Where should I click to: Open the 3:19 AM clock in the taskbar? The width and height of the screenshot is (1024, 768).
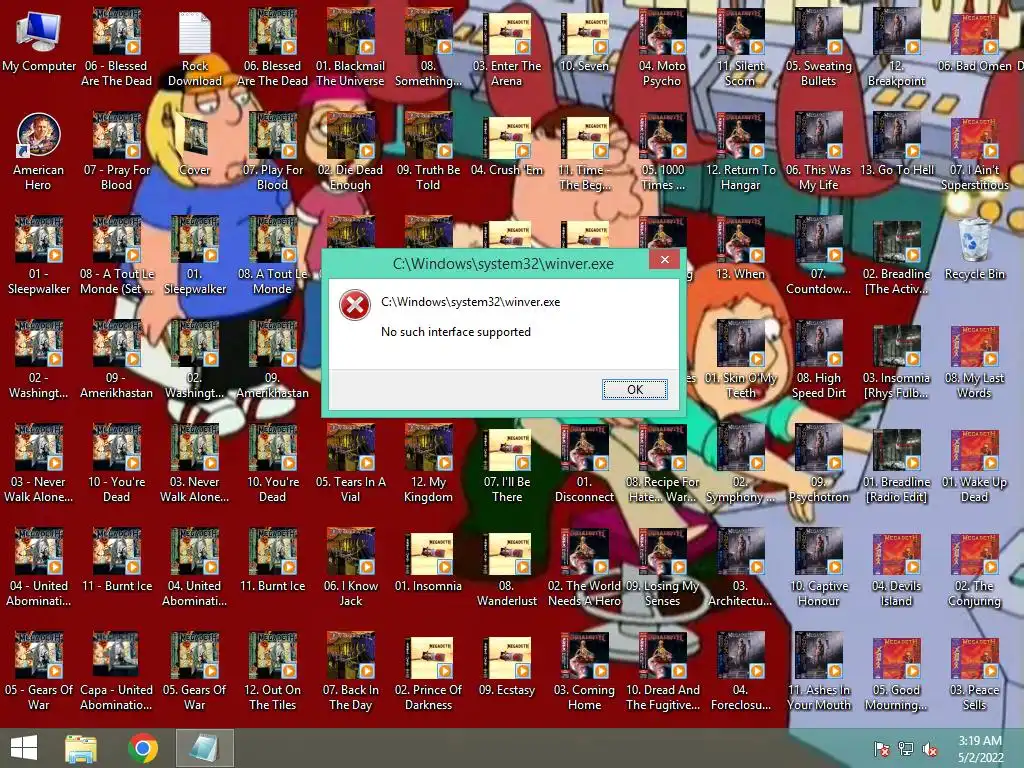pos(980,748)
